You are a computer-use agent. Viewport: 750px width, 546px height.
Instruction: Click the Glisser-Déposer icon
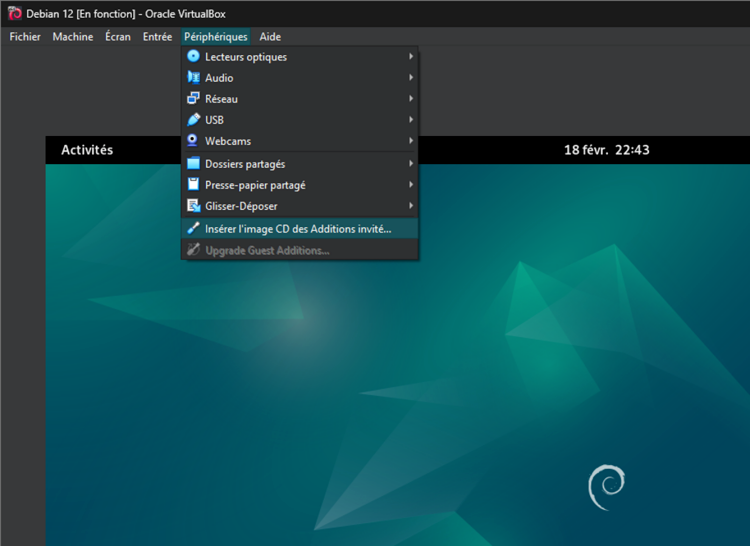193,206
